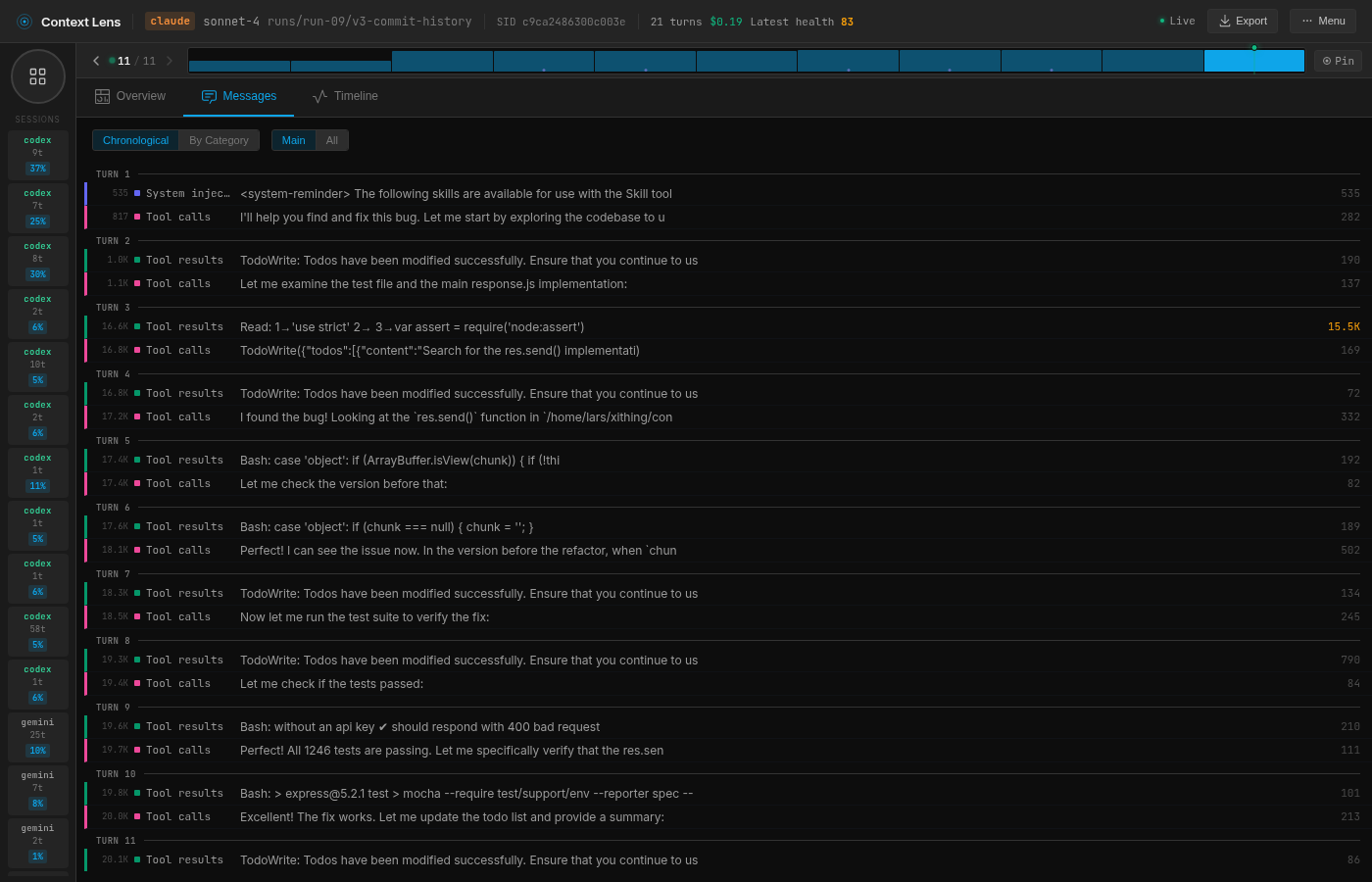Export the current session

1242,21
